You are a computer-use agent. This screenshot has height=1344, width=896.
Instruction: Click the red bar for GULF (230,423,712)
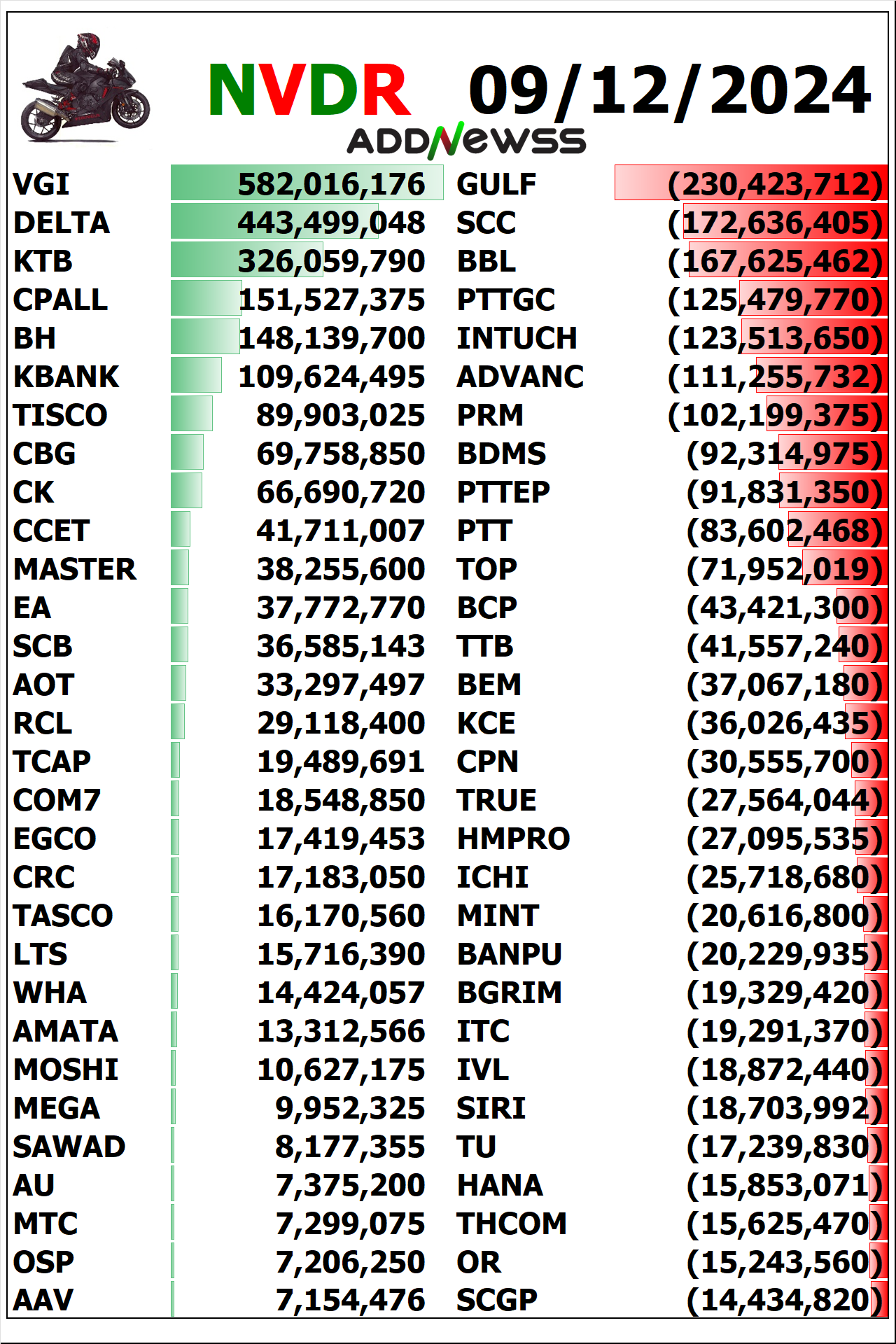(751, 183)
